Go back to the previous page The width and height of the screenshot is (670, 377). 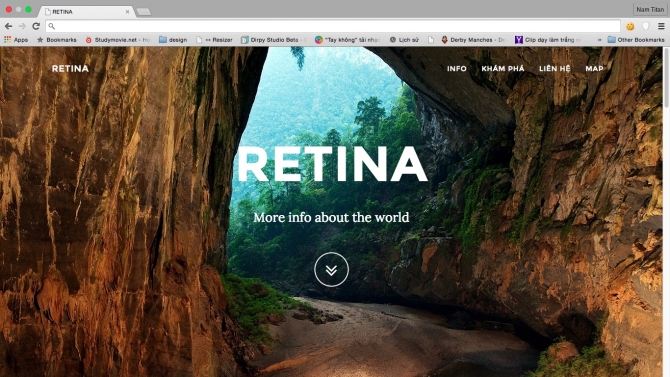click(x=9, y=26)
